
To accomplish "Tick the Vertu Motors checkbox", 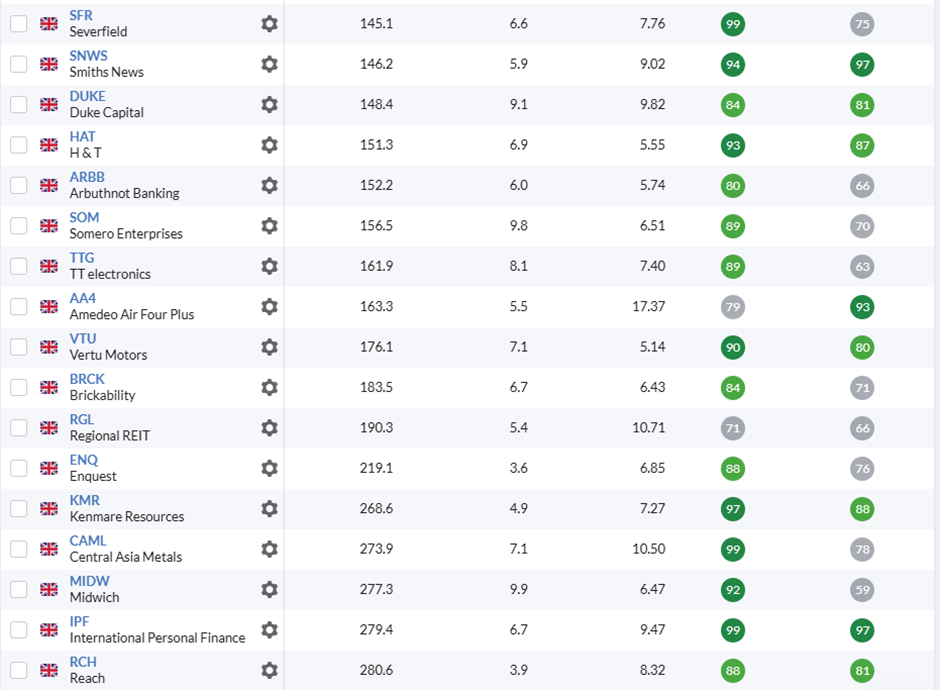I will pos(19,347).
